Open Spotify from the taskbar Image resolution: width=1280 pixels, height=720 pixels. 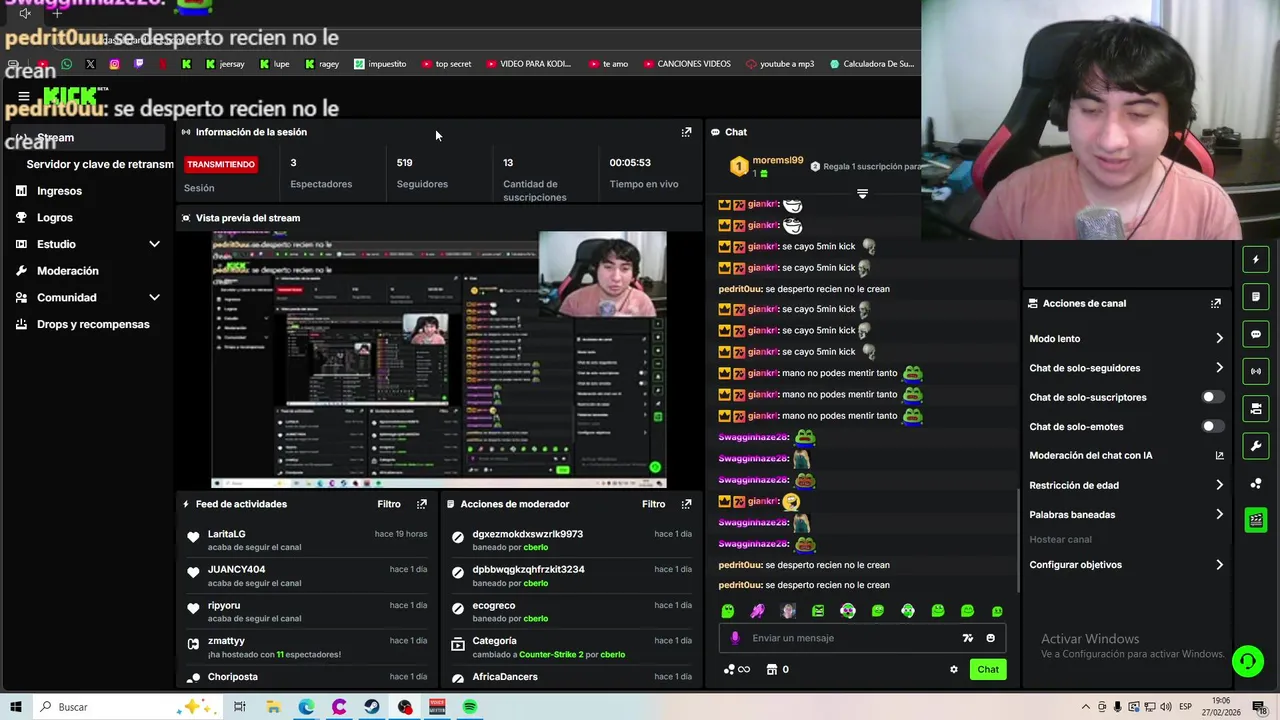click(x=470, y=707)
